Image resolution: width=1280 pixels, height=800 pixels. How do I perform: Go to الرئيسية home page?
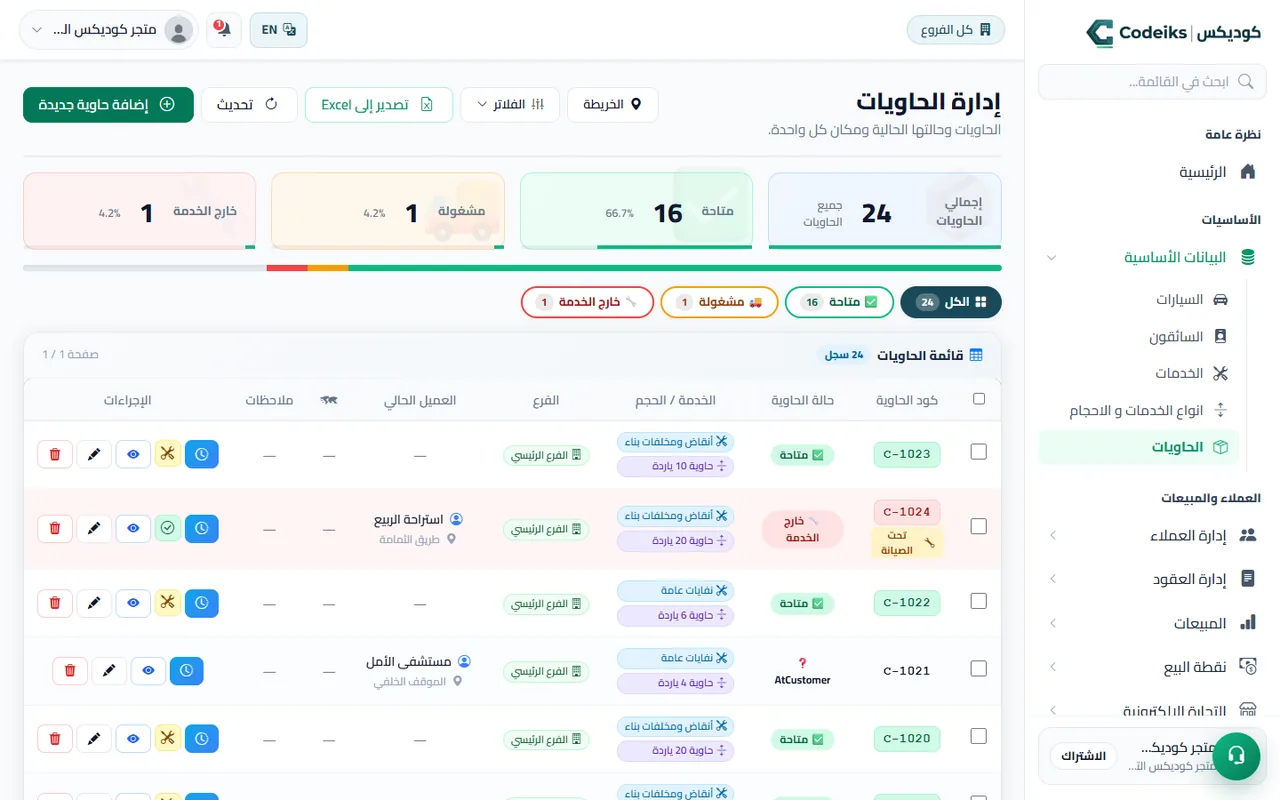tap(1150, 172)
